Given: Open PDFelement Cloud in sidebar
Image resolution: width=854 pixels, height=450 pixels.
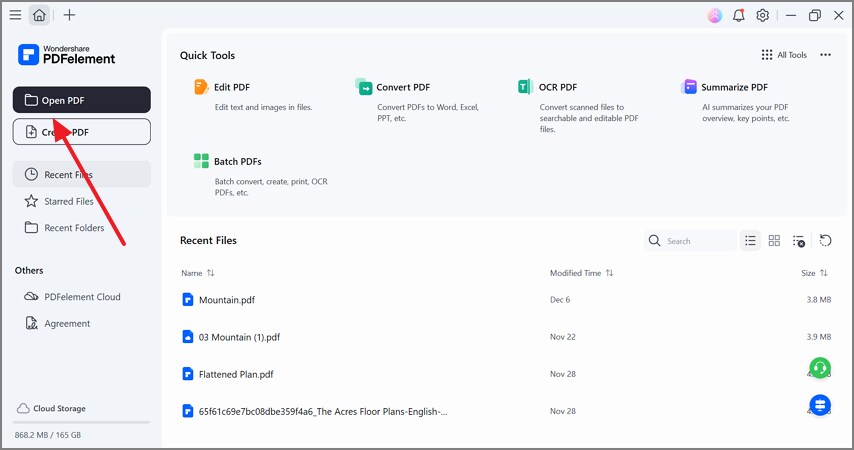Looking at the screenshot, I should pyautogui.click(x=82, y=297).
